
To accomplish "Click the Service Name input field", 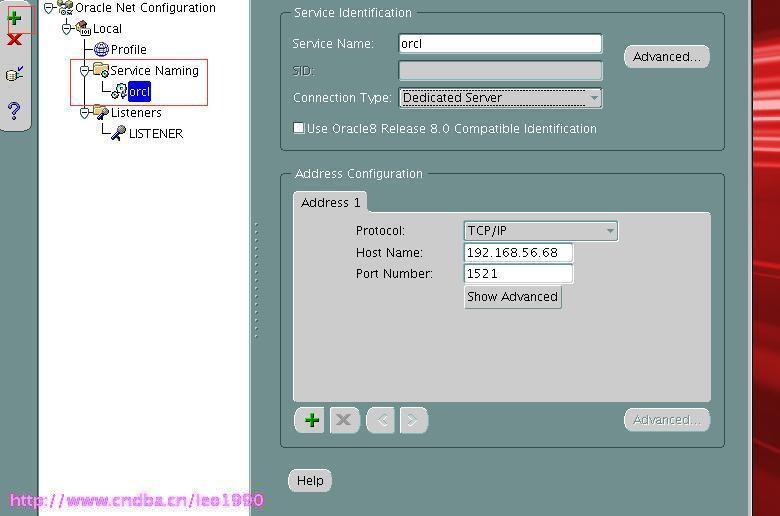I will click(x=500, y=44).
